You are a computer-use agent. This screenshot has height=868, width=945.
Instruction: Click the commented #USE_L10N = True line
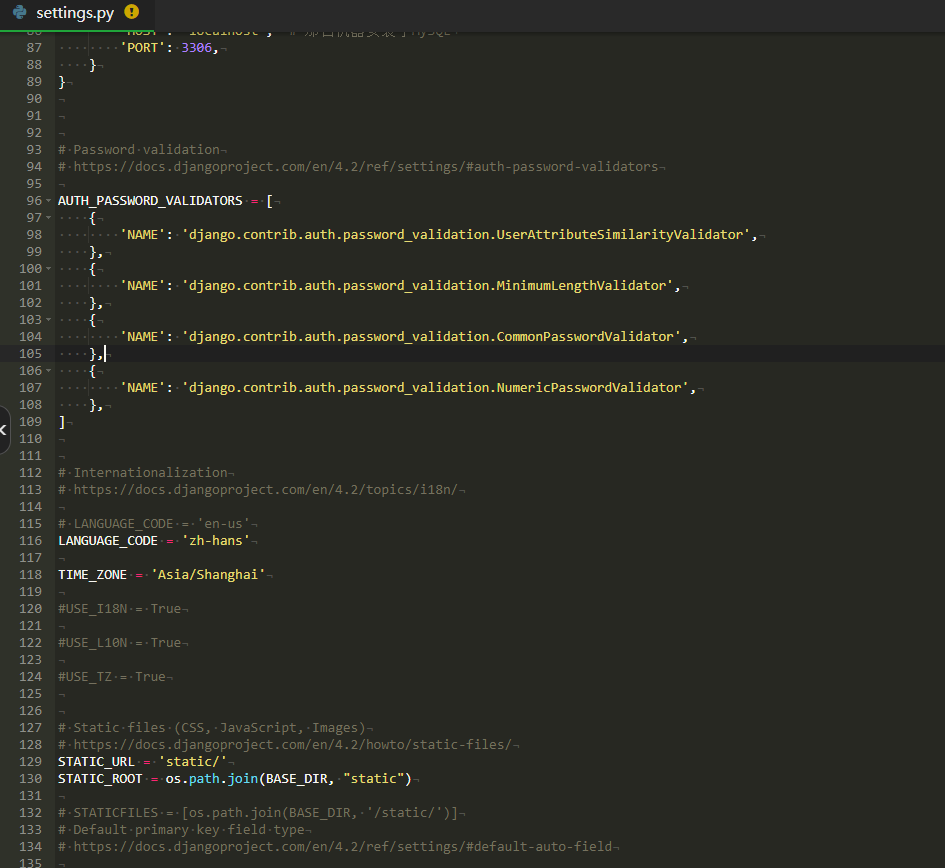point(119,643)
